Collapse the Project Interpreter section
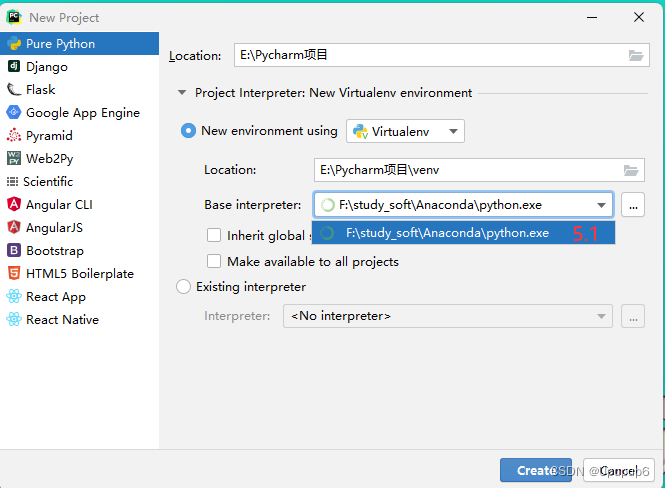 (x=182, y=92)
